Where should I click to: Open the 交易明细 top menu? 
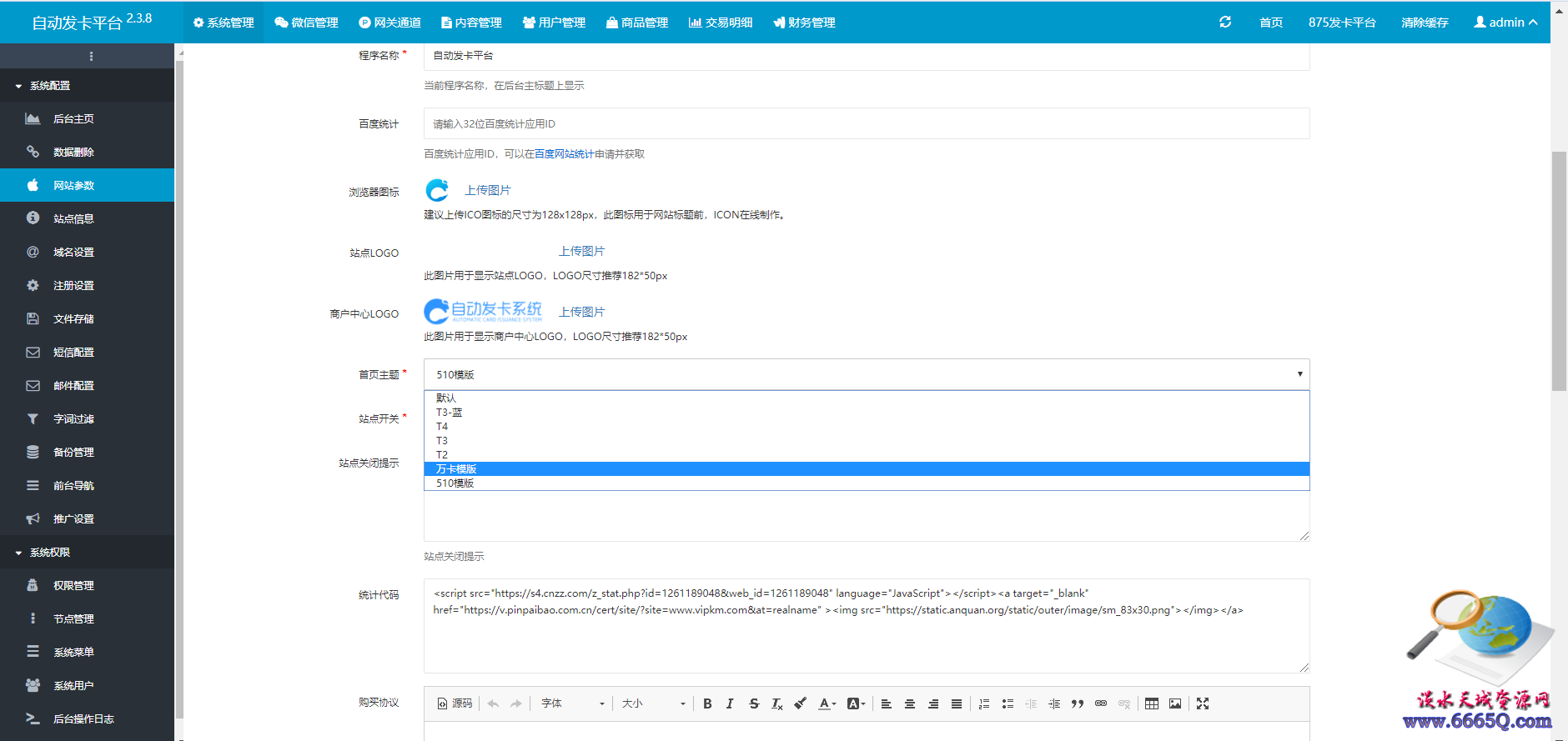tap(721, 23)
